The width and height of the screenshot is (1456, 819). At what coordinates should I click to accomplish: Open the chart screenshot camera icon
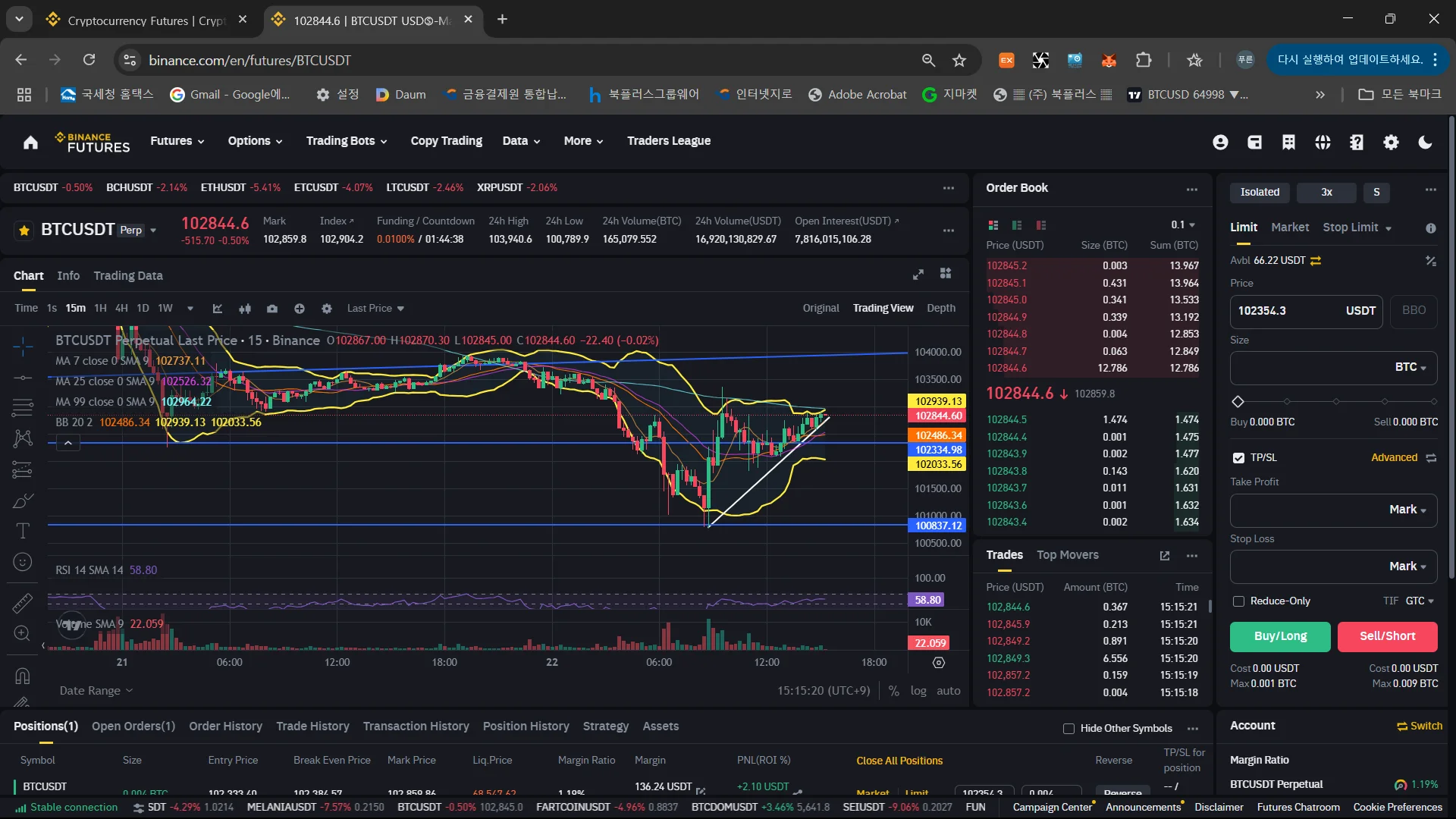coord(272,309)
